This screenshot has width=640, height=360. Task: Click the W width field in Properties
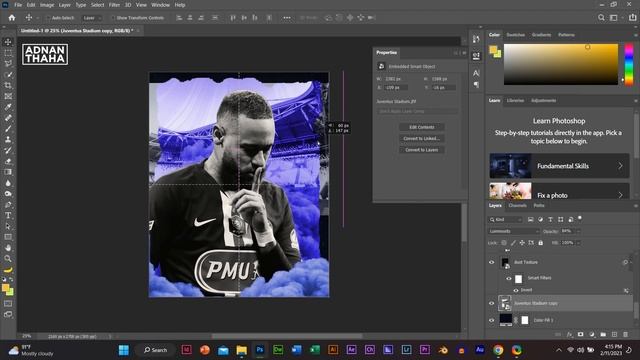(395, 79)
